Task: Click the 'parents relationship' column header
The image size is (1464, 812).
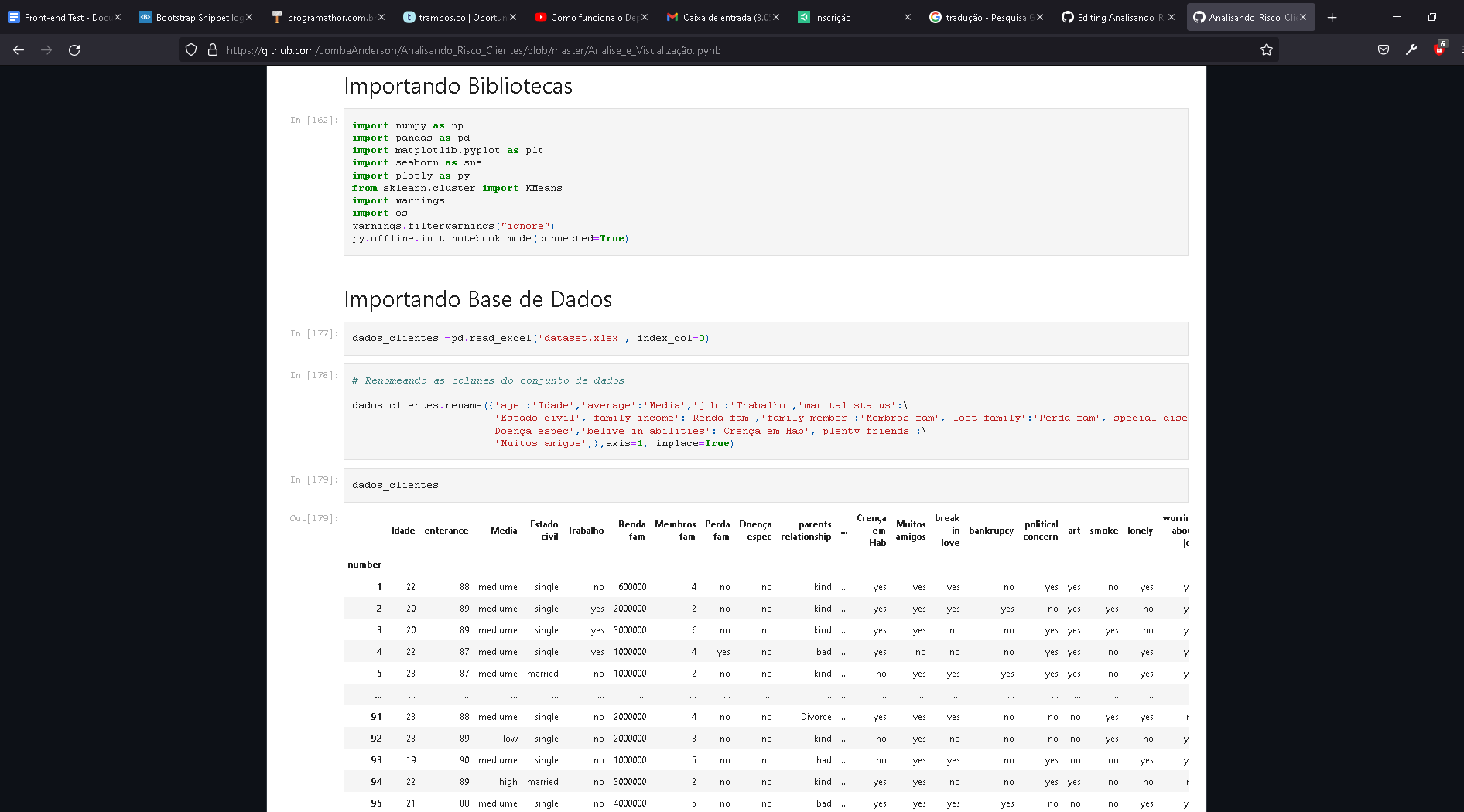Action: tap(806, 531)
